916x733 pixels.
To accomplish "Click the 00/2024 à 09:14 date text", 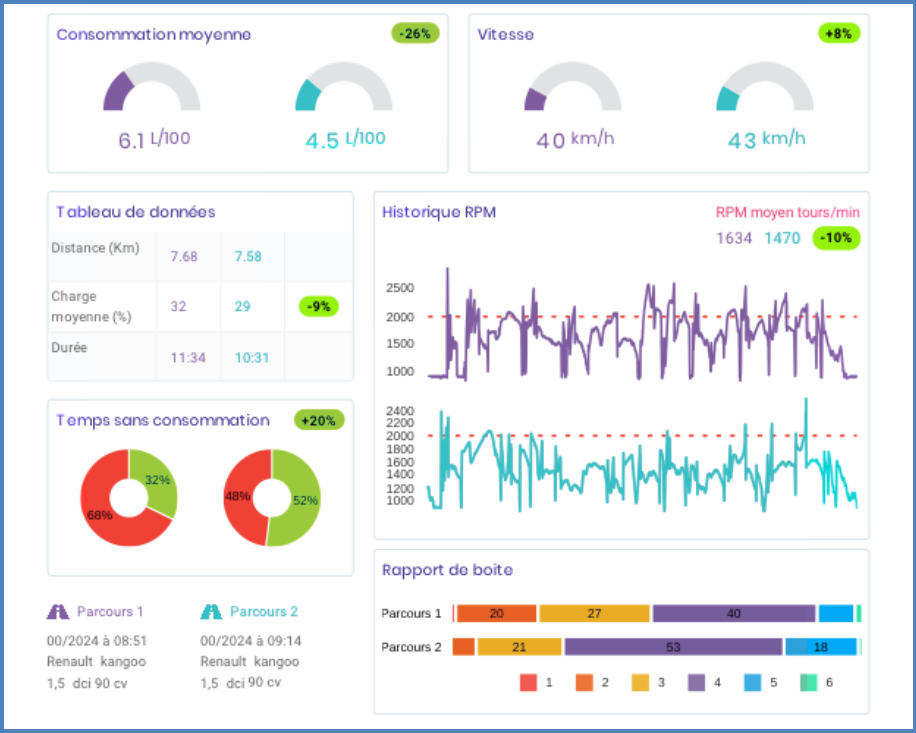I will pos(251,641).
